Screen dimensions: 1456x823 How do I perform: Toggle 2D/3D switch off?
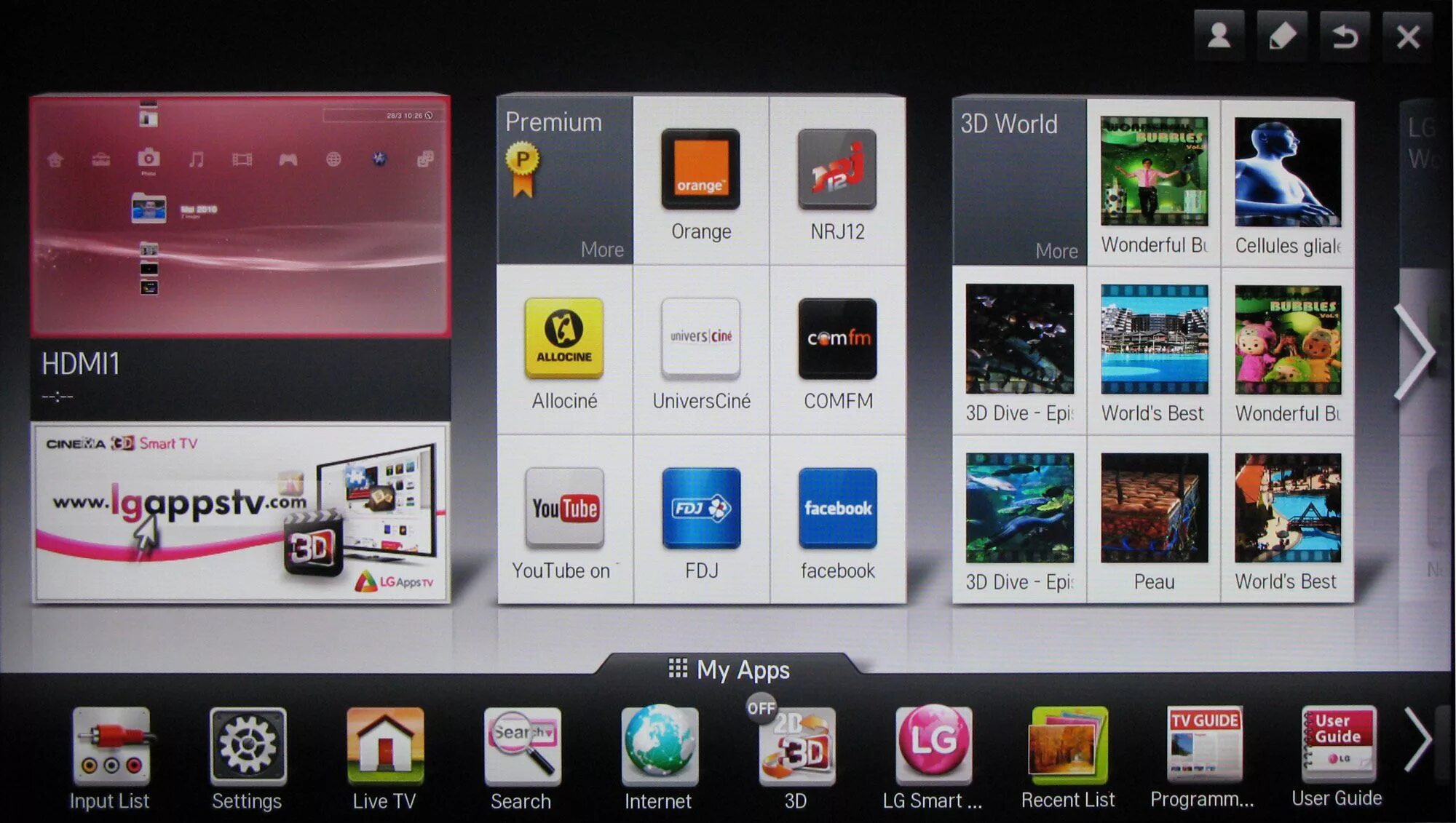764,707
